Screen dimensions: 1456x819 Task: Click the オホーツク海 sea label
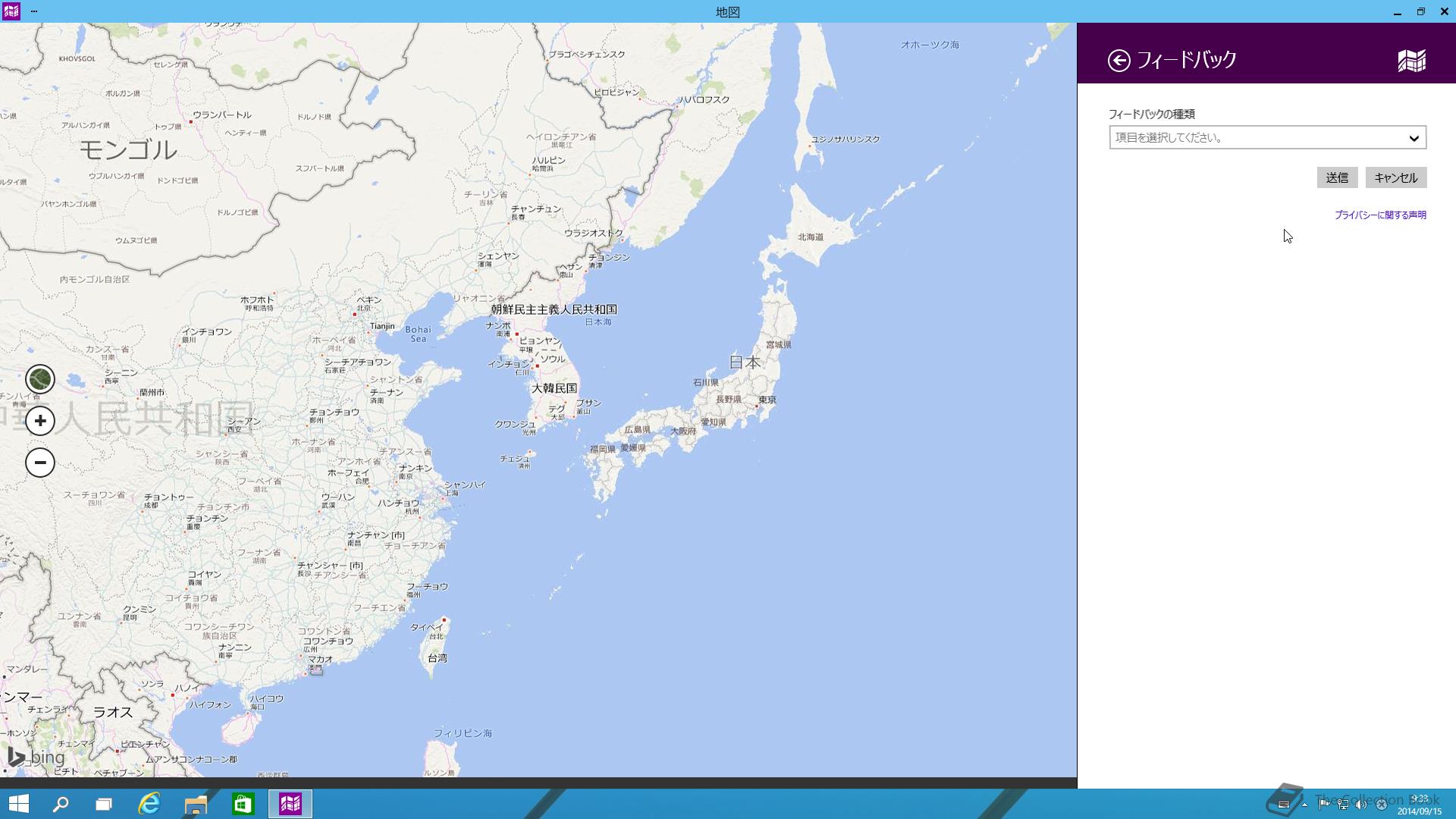tap(930, 45)
